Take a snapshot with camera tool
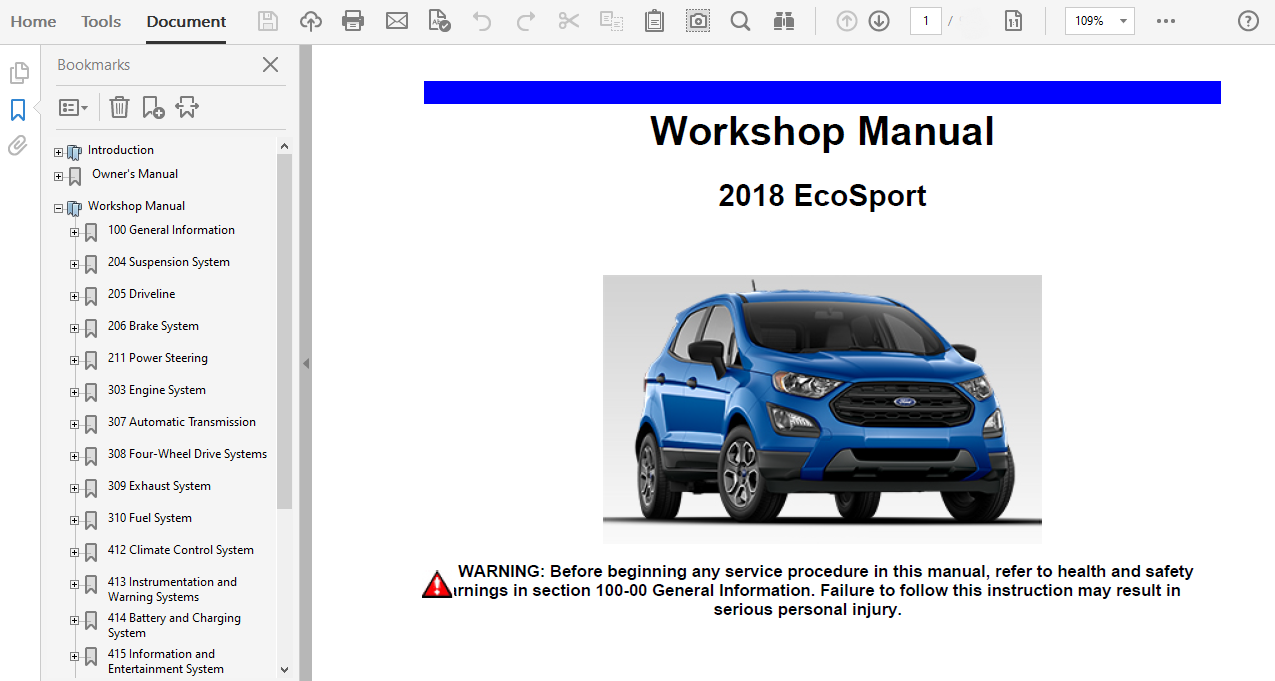This screenshot has height=681, width=1275. [x=698, y=21]
